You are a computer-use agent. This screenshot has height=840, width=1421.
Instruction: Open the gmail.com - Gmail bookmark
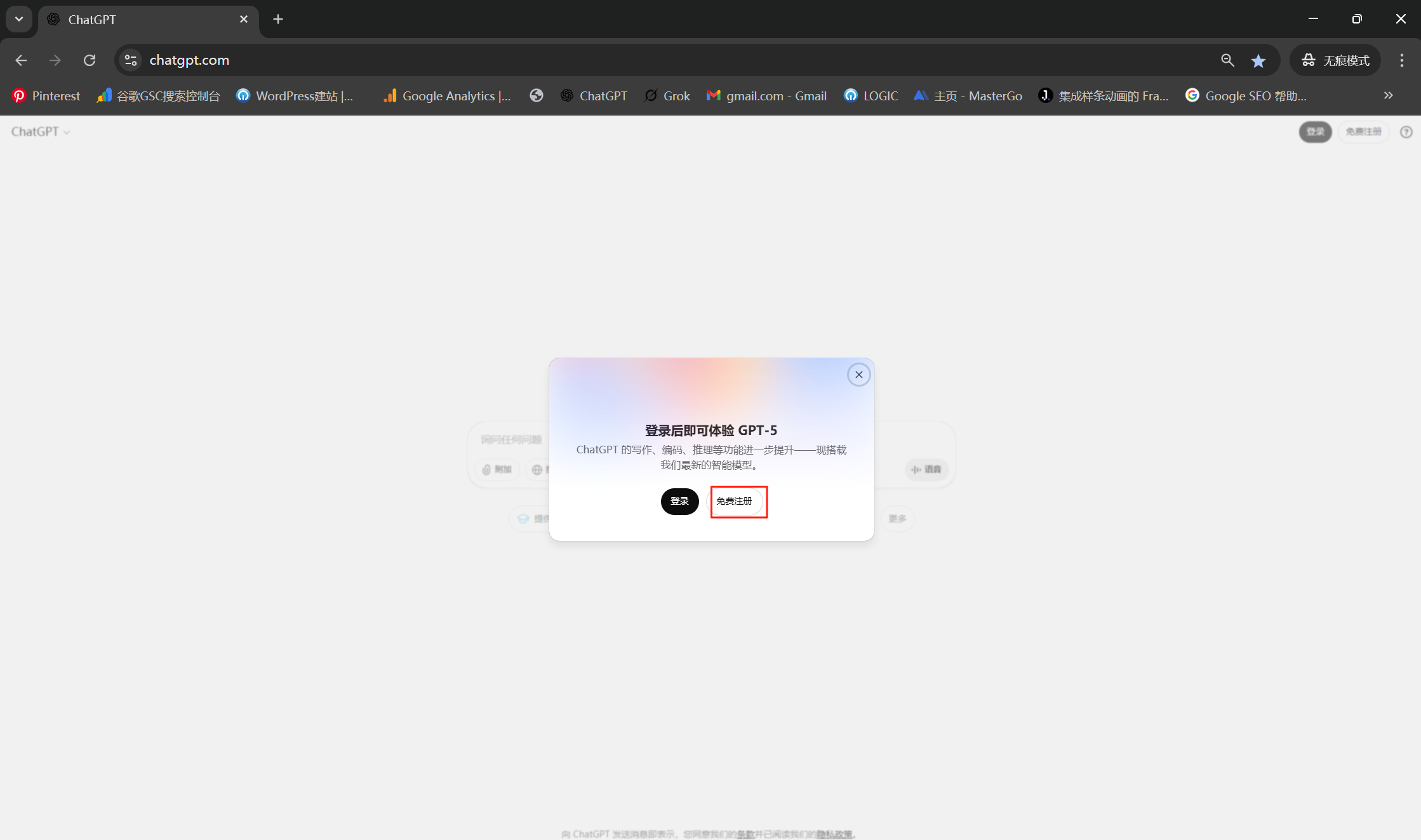point(766,96)
